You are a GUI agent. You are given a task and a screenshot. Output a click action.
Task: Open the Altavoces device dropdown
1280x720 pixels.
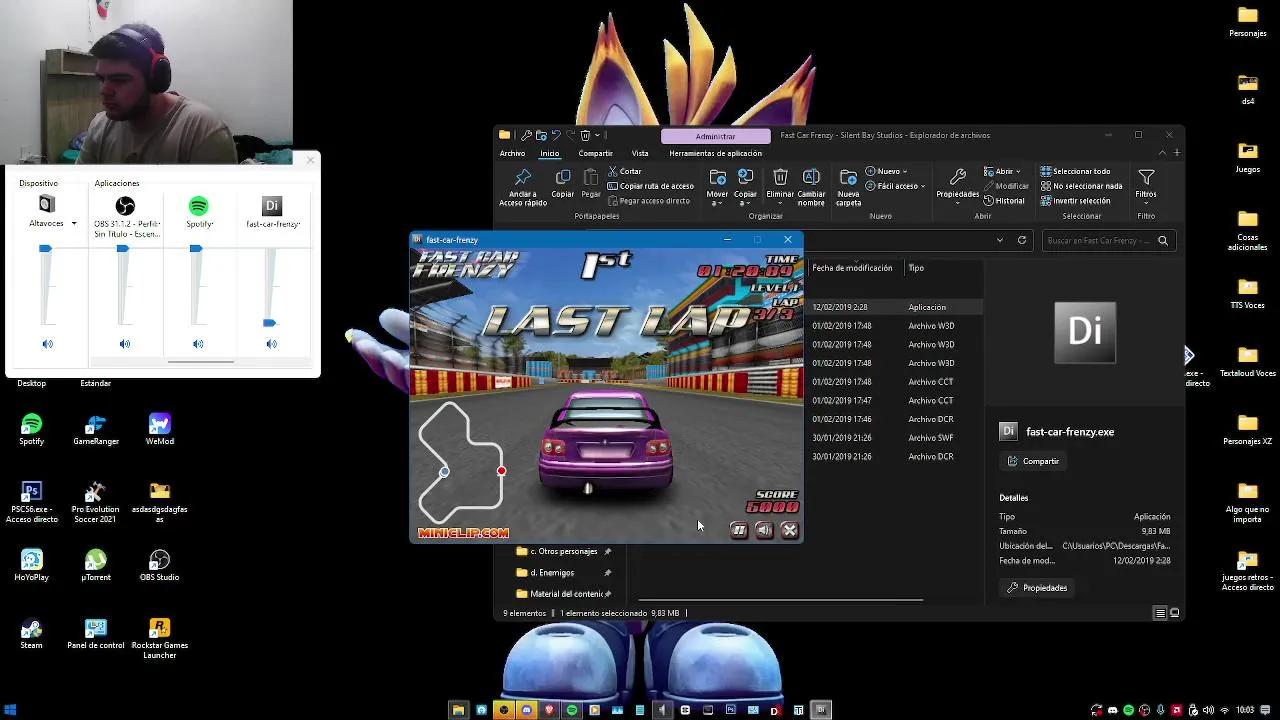click(x=73, y=224)
